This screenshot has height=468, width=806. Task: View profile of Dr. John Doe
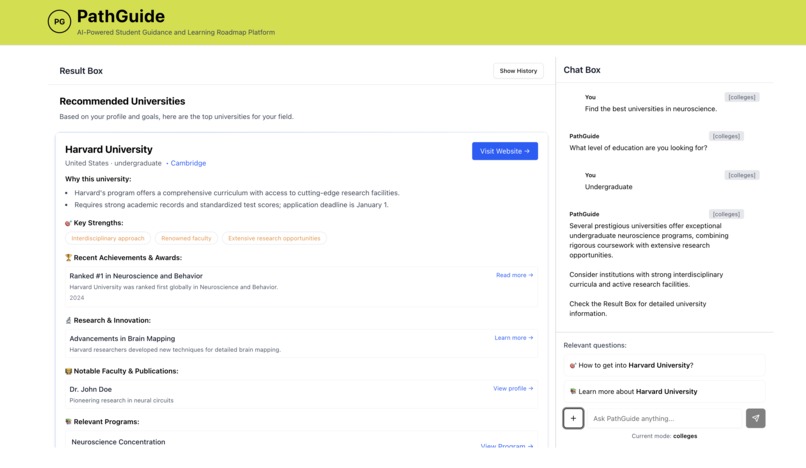(x=513, y=389)
